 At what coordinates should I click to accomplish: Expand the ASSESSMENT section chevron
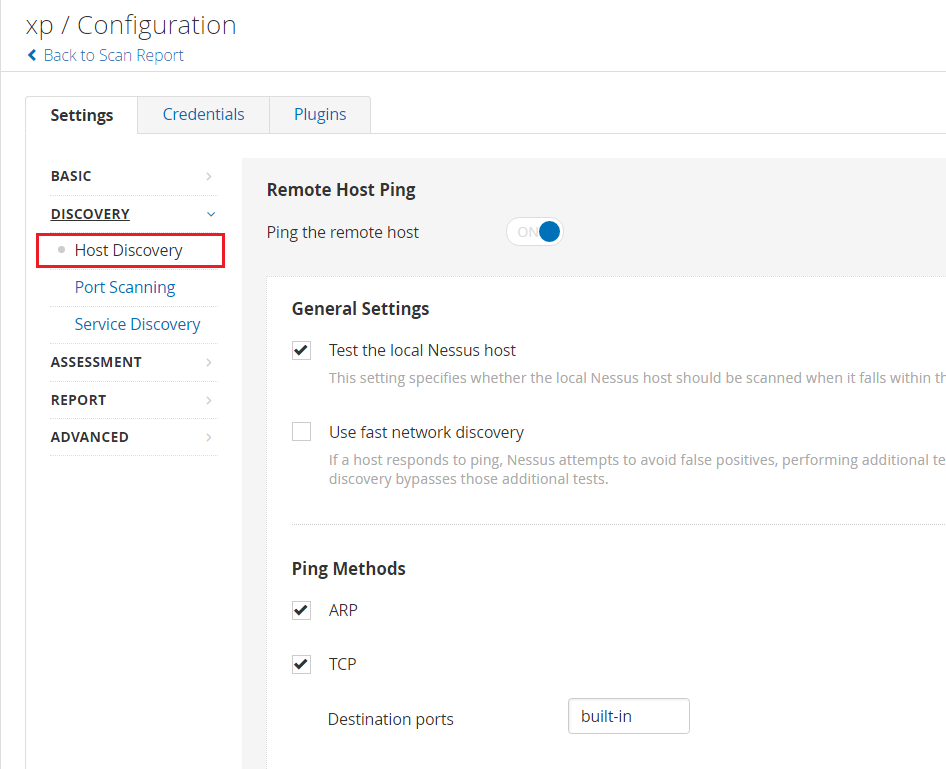209,362
